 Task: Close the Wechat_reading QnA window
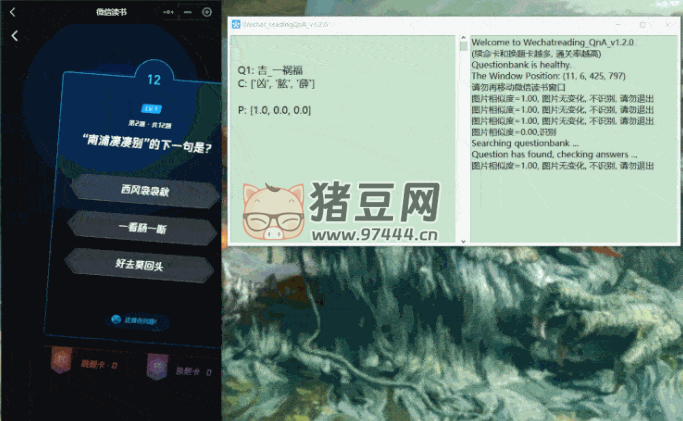(668, 24)
